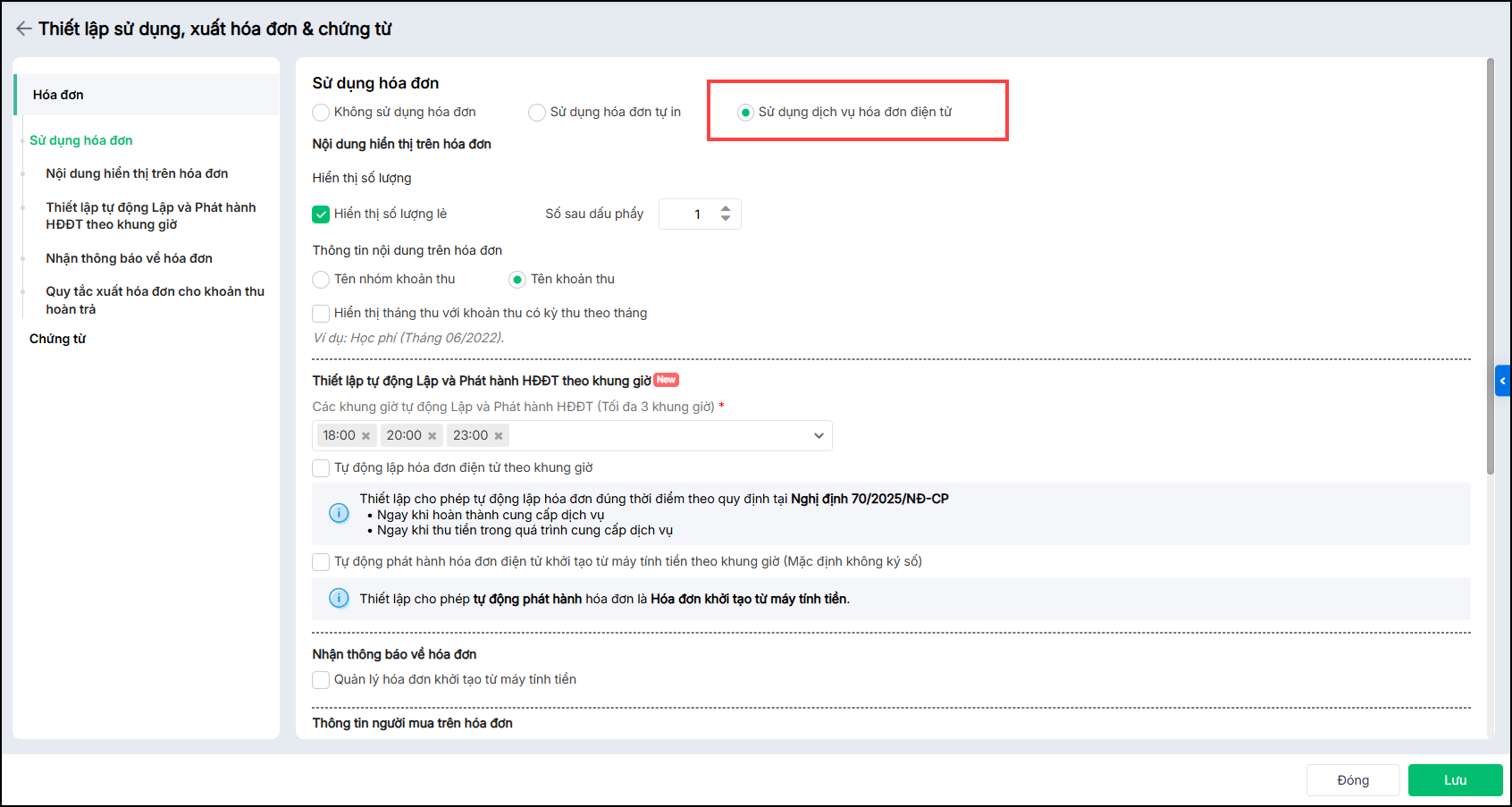Viewport: 1512px width, 807px height.
Task: Click the Thông tin người mua trên hóa đơn heading
Action: [x=413, y=723]
